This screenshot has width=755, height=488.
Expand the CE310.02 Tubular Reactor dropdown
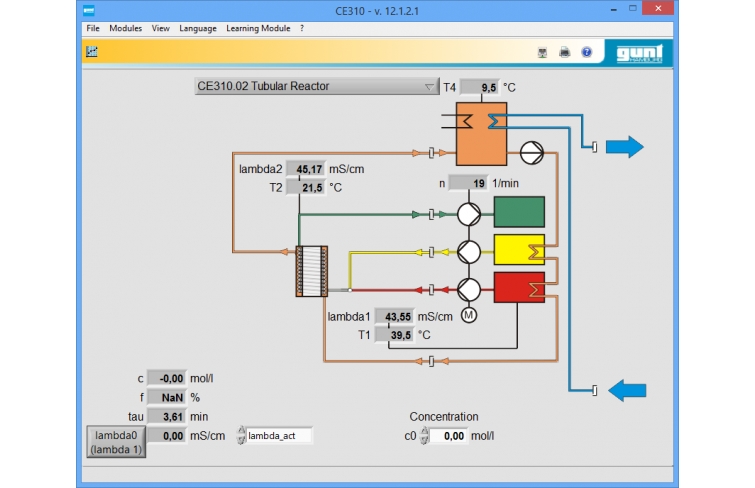[x=317, y=86]
